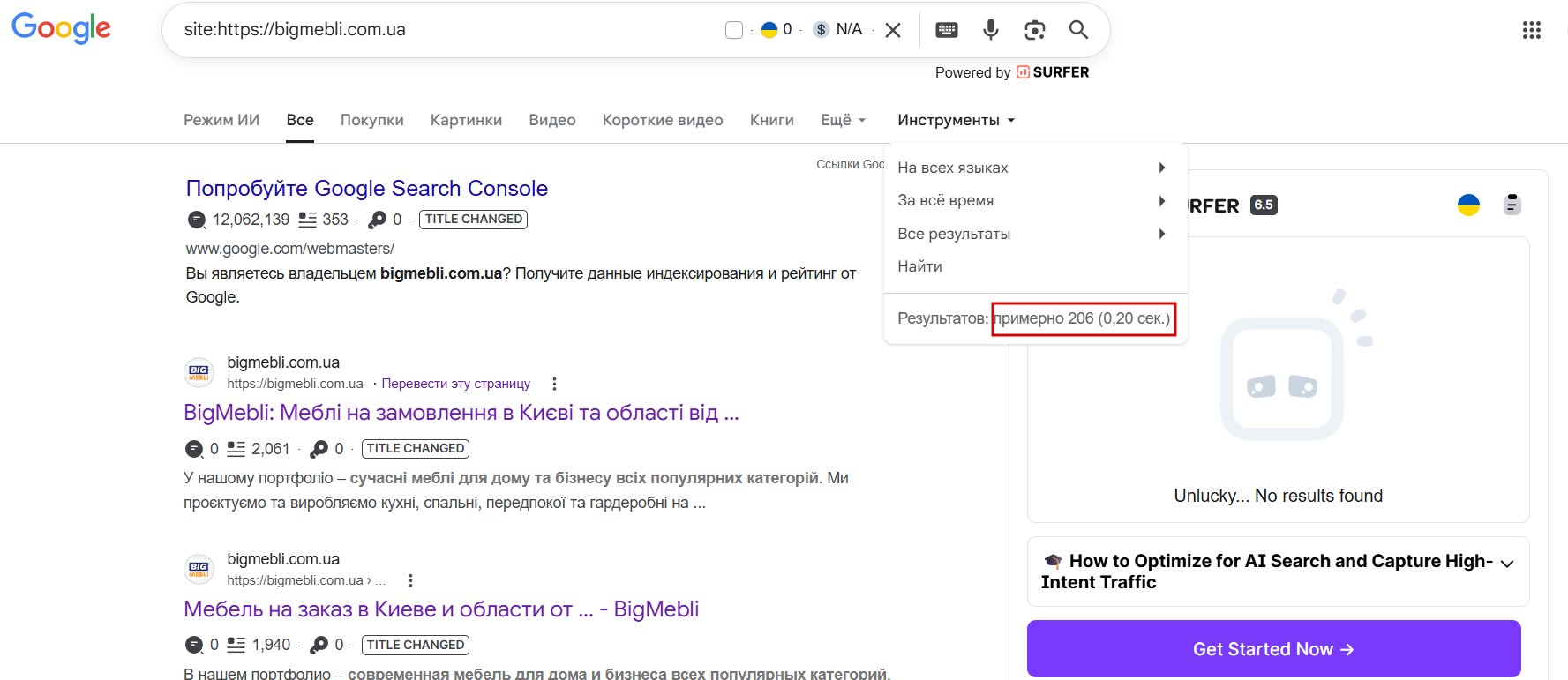The image size is (1568, 680).
Task: Click the bigmebli favicon of the Меблі на замовлення result
Action: tap(199, 373)
